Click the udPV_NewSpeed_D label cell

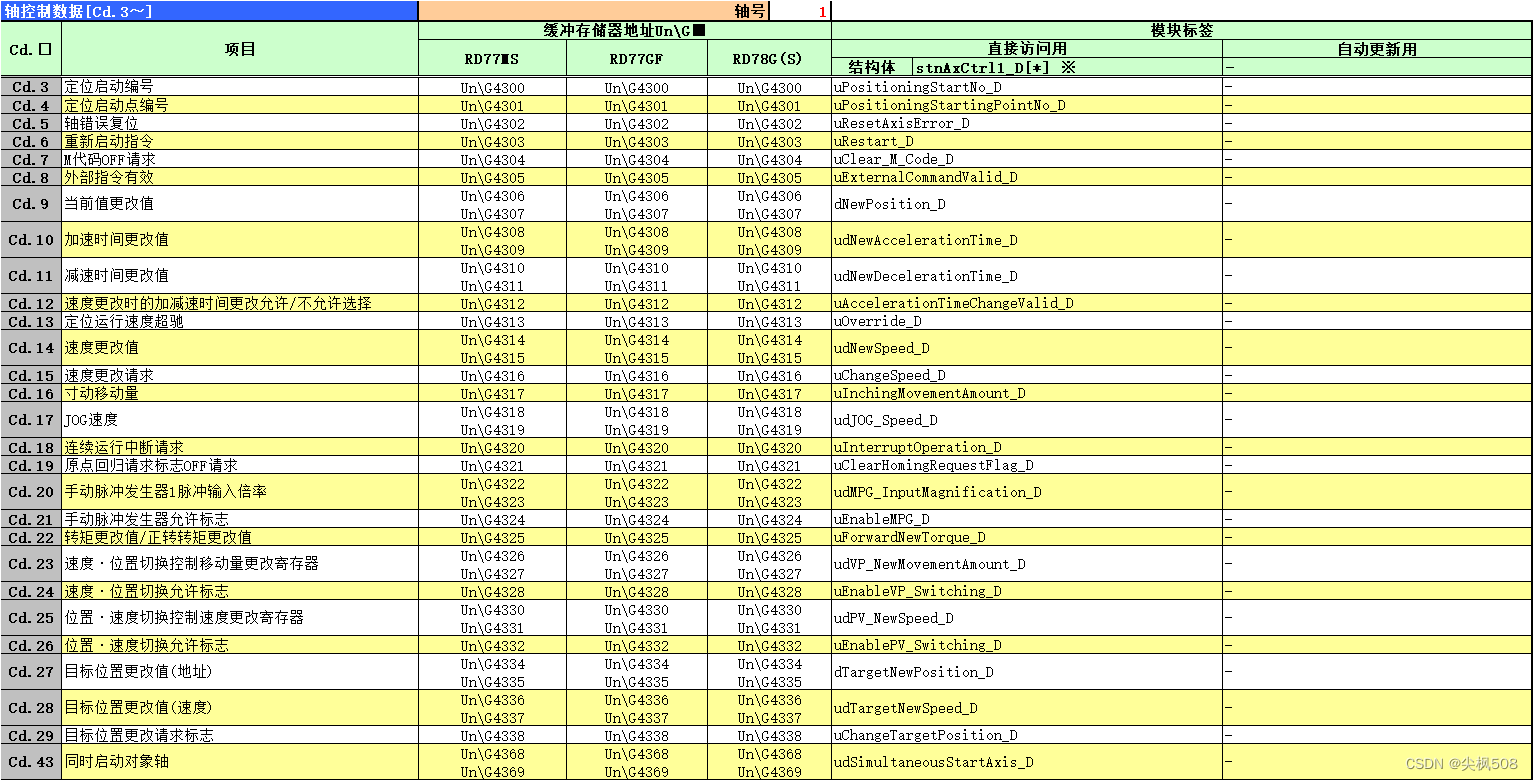1027,618
